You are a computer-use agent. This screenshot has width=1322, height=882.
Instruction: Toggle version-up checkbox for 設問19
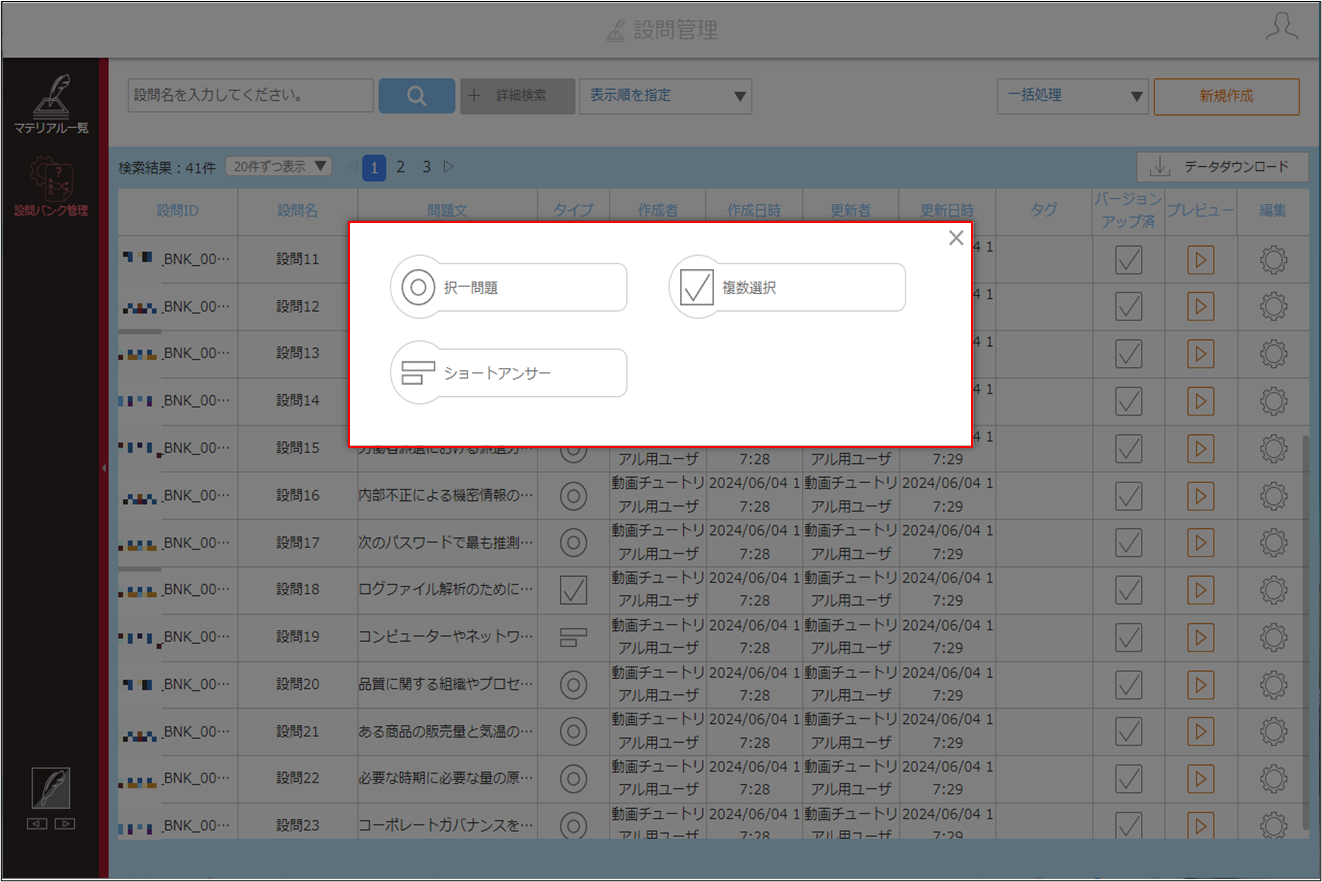[1129, 638]
